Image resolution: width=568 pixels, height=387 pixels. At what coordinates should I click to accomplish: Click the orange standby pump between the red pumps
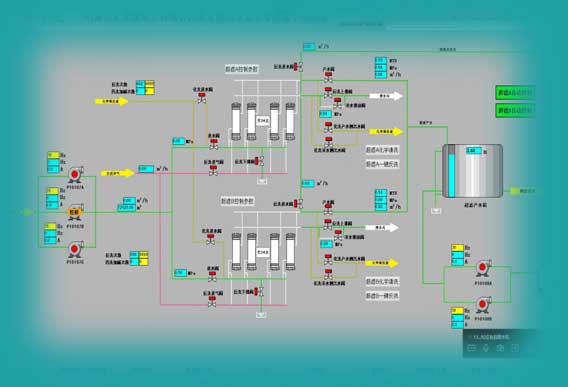click(x=75, y=212)
